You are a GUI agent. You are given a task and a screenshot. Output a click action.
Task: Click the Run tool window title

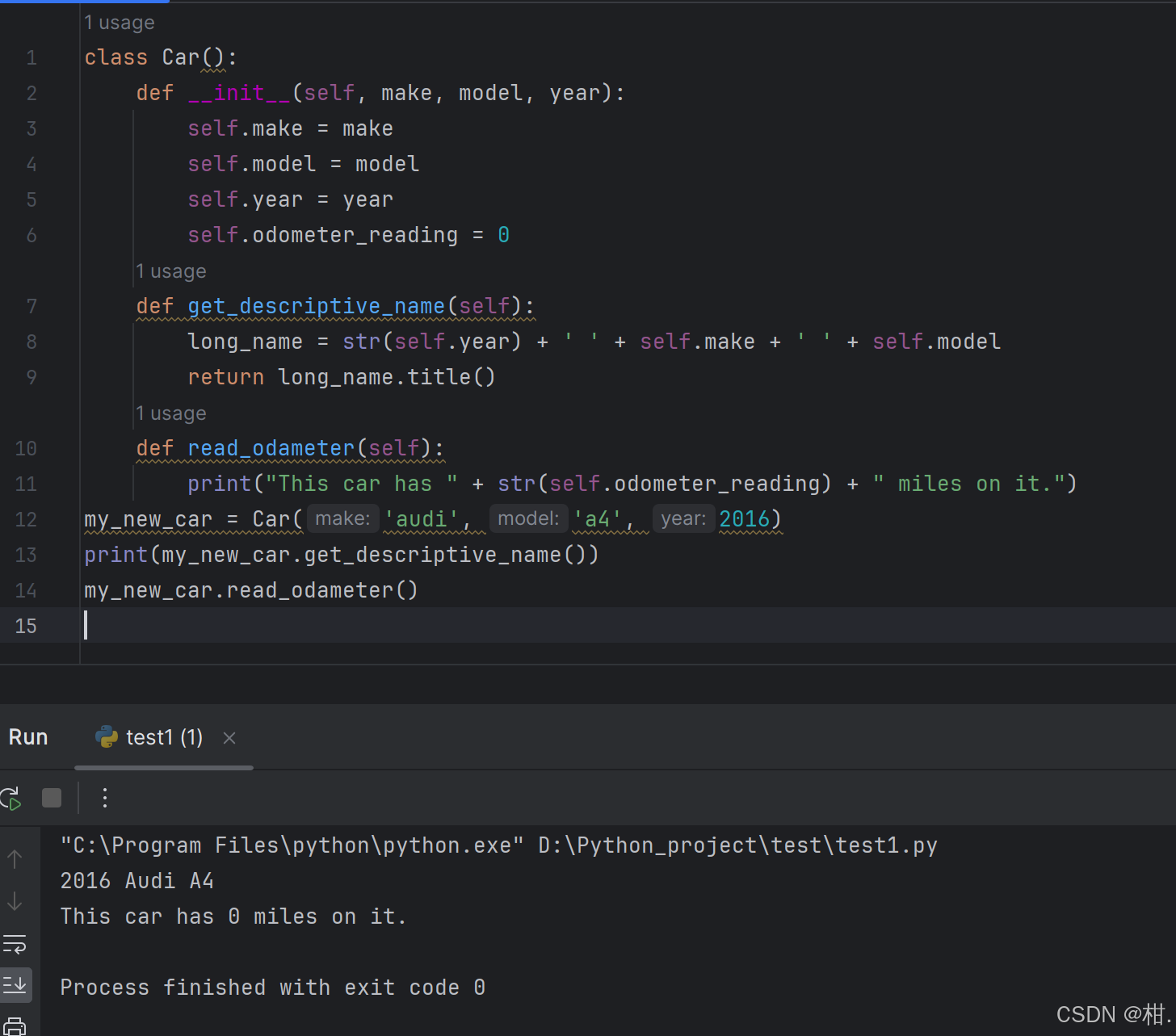click(x=27, y=736)
